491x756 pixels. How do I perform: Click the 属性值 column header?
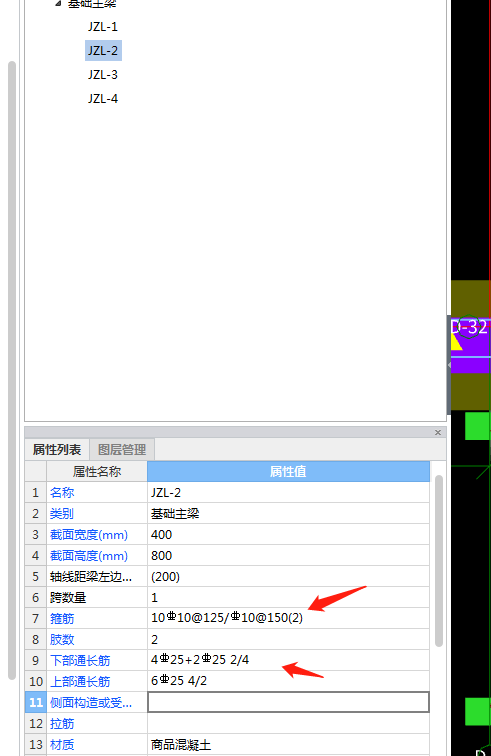tap(288, 472)
